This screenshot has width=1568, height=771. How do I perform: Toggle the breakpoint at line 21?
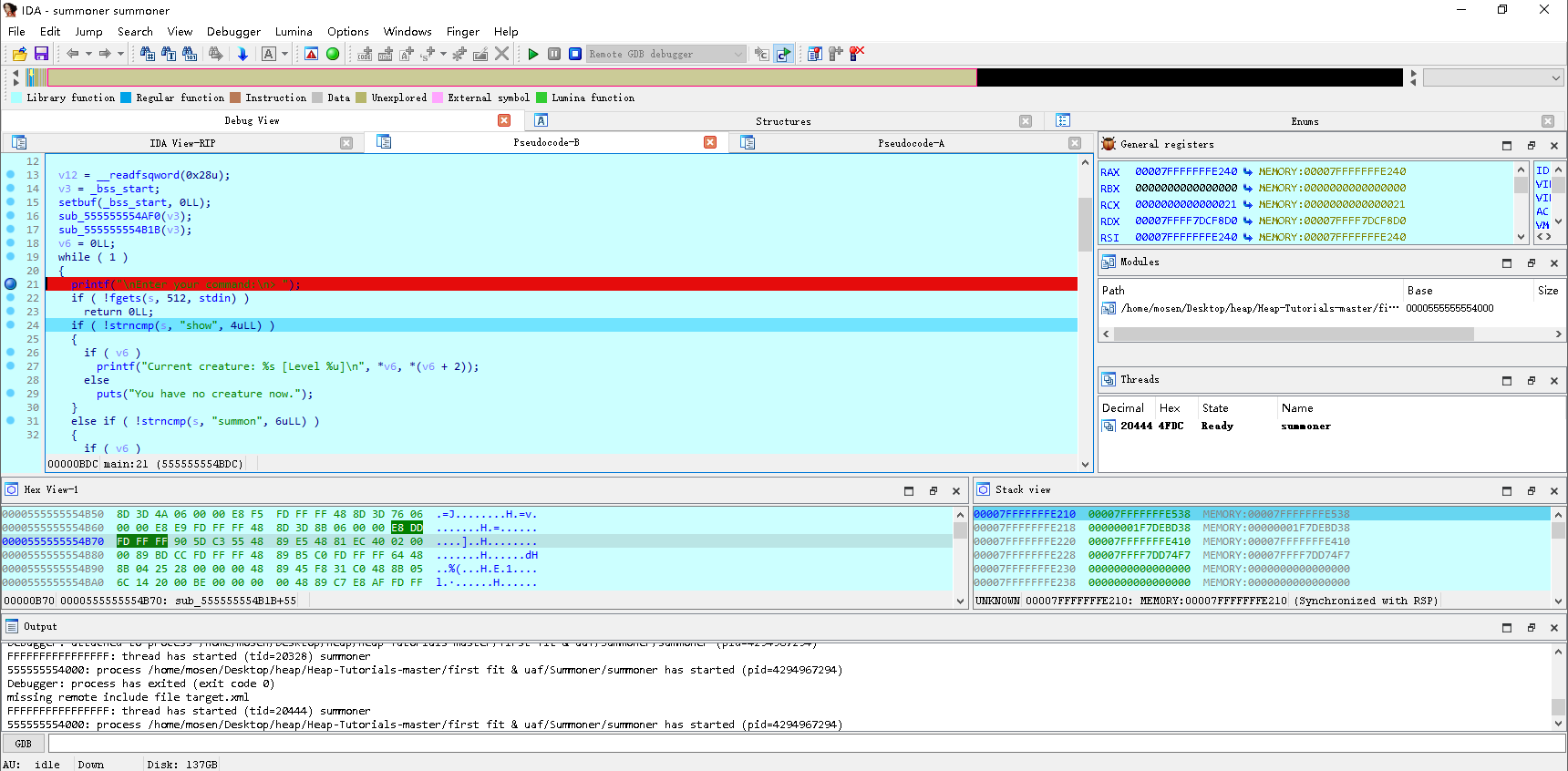[11, 284]
